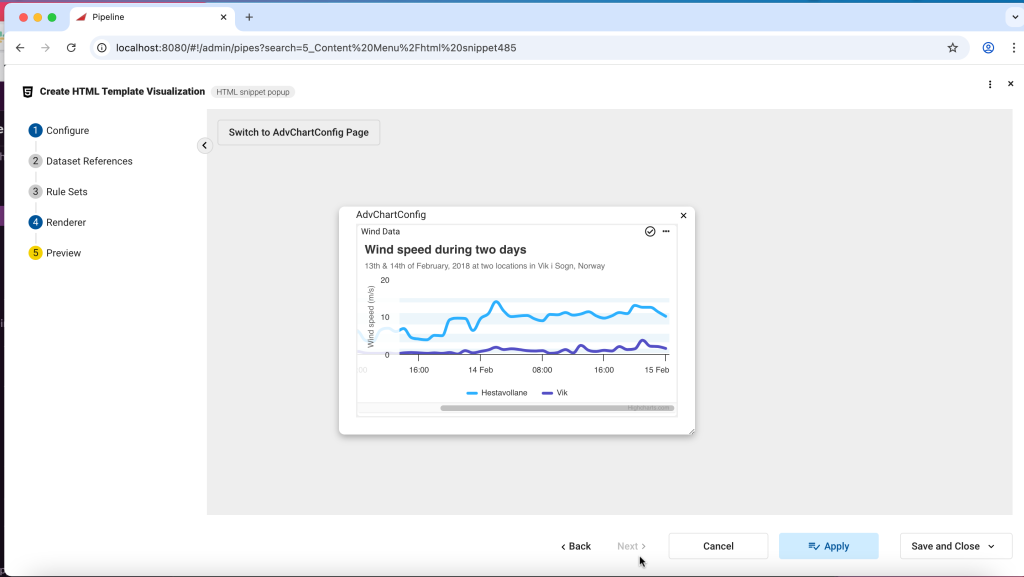Screen dimensions: 1024x577
Task: Click Switch to AdvChartConfig Page button
Action: point(298,132)
